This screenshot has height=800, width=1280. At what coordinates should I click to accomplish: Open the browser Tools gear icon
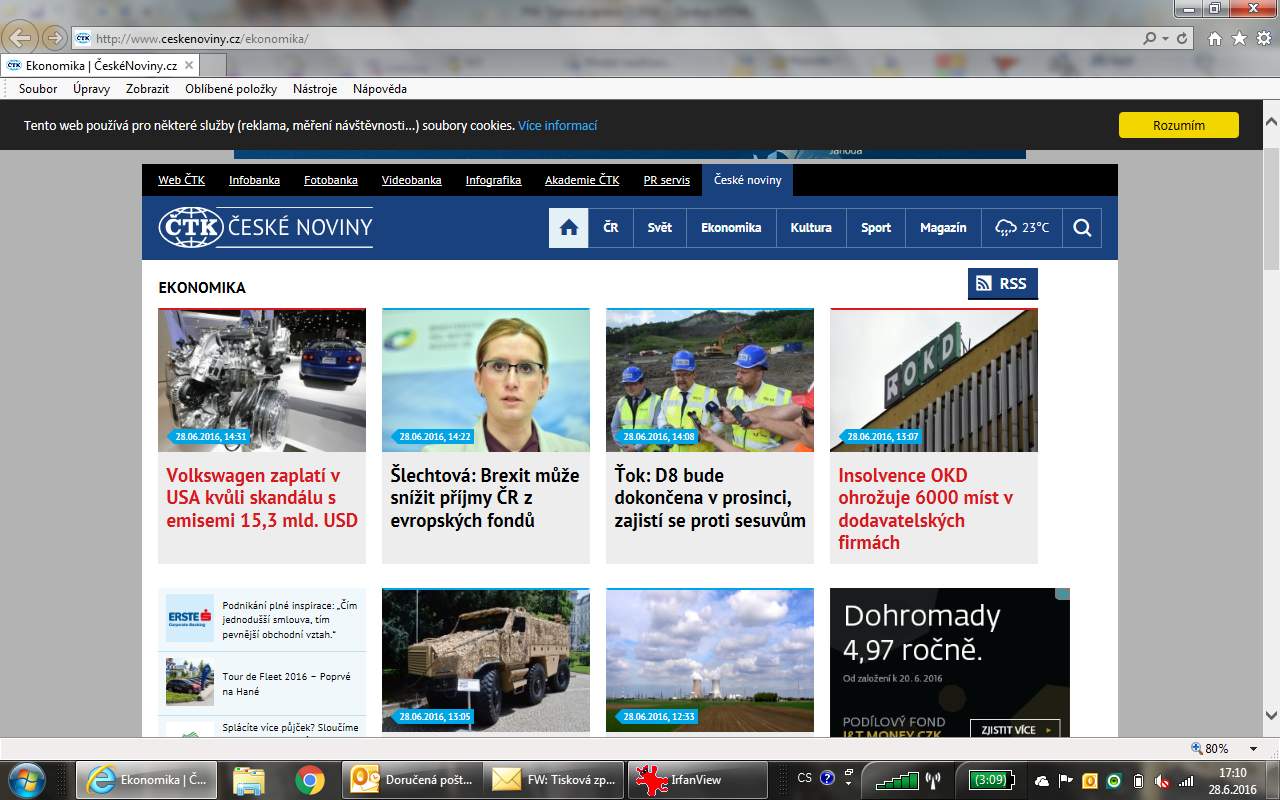click(x=1263, y=39)
